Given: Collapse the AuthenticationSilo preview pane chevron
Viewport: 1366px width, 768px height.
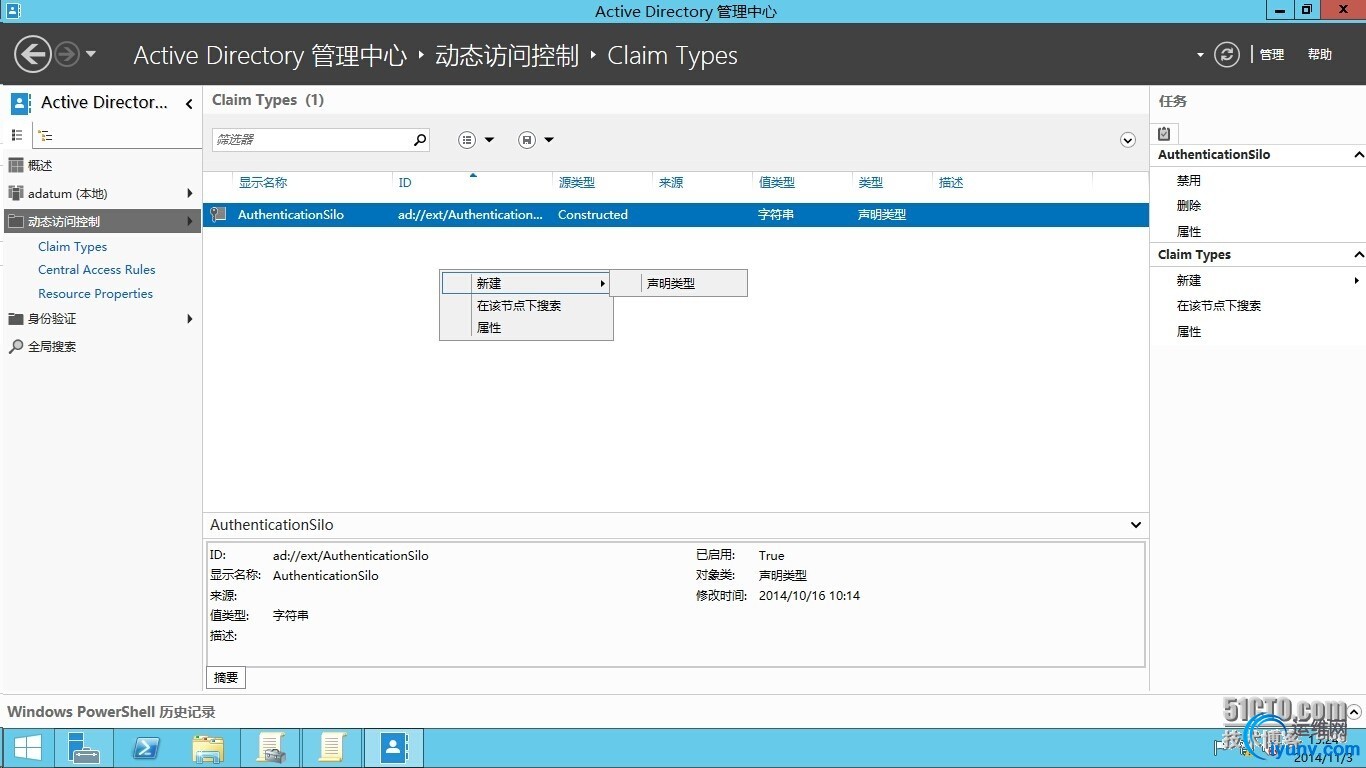Looking at the screenshot, I should tap(1136, 525).
